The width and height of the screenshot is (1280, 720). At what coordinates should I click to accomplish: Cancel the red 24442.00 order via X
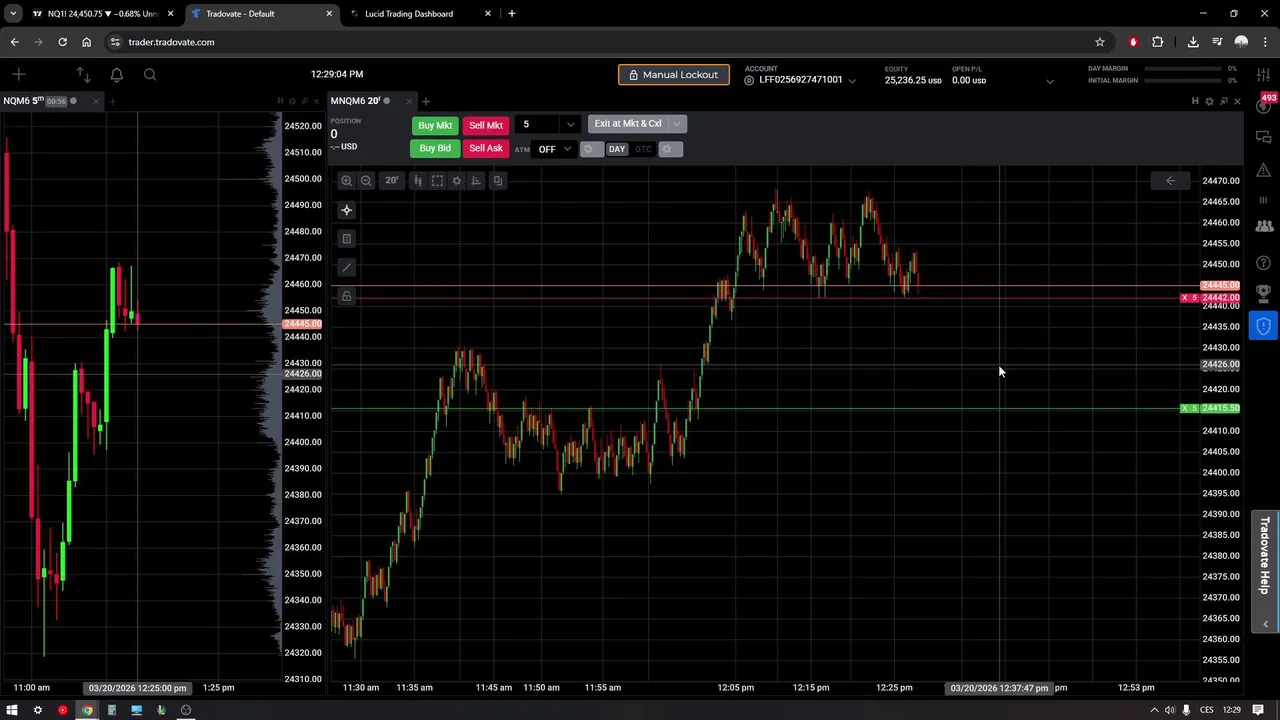point(1185,298)
